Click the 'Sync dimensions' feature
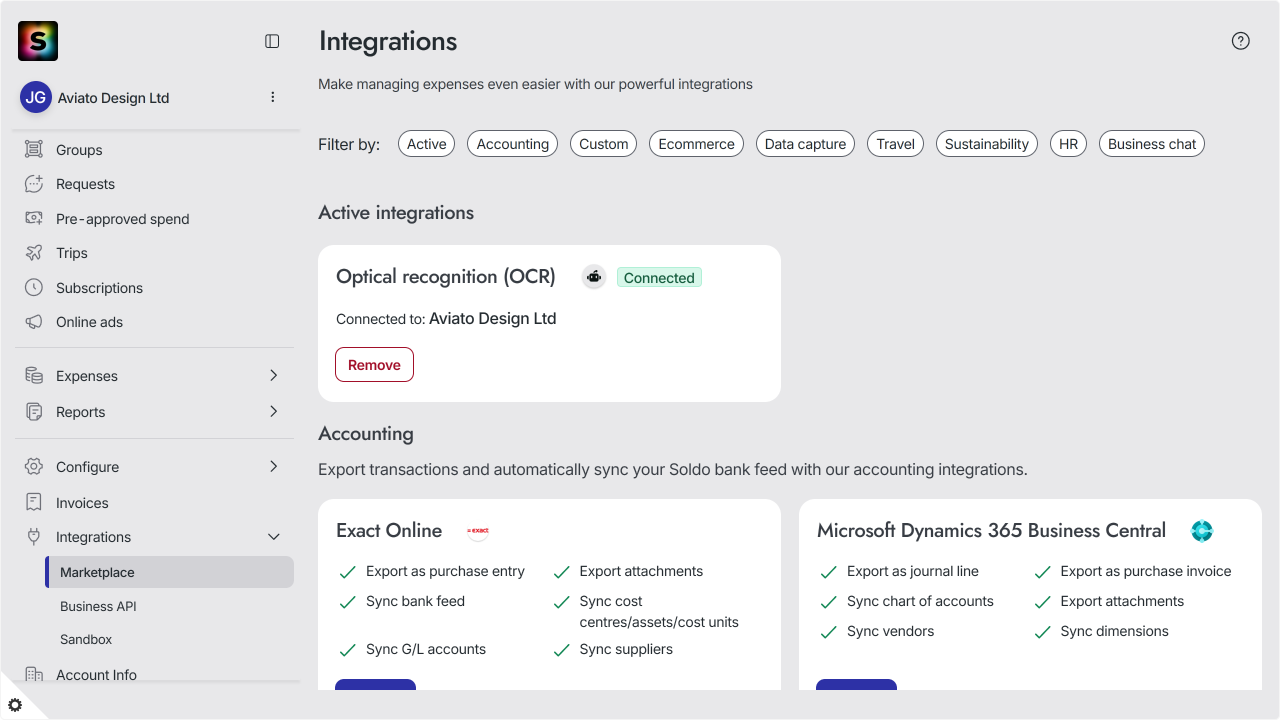 1114,631
